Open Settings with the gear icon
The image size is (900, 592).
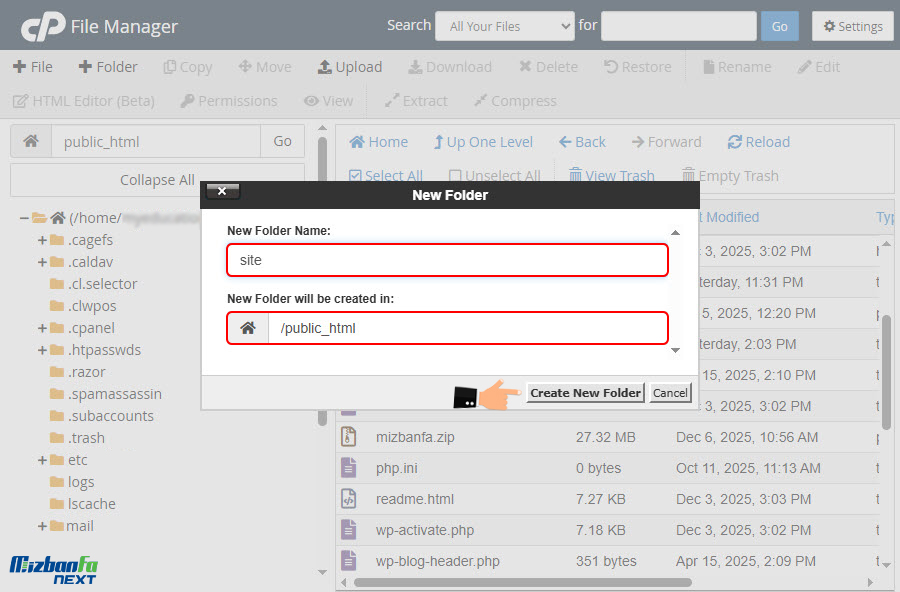pyautogui.click(x=829, y=26)
